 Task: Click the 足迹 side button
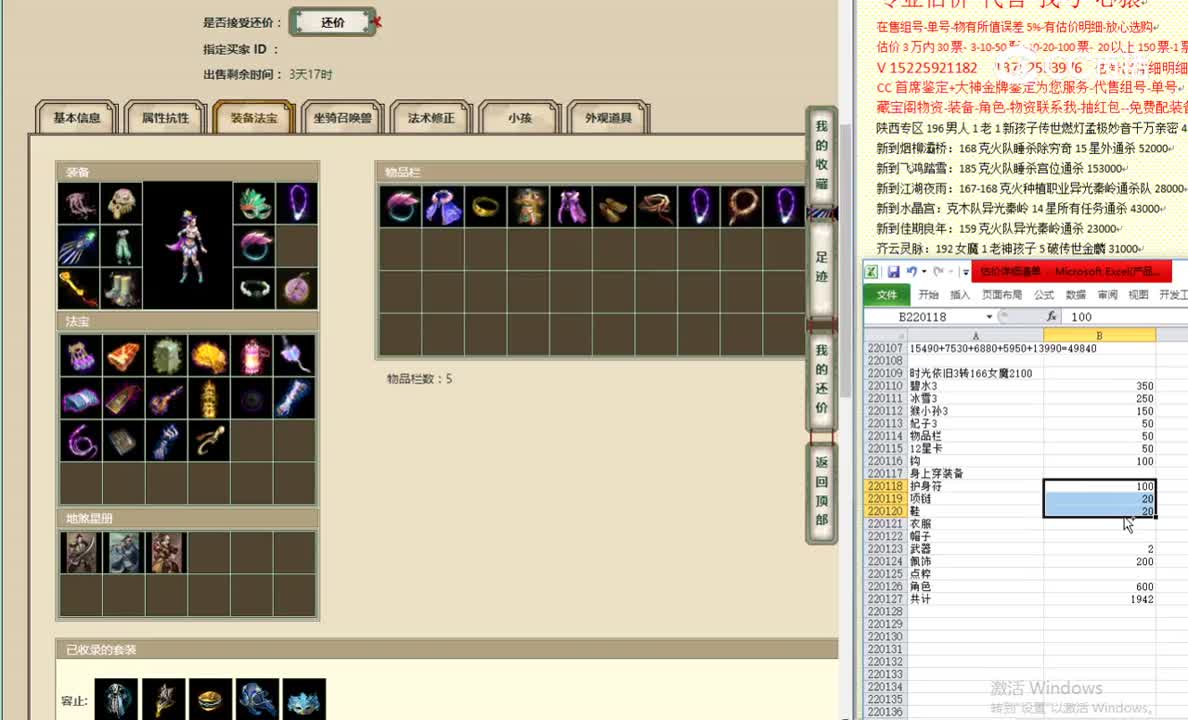(821, 267)
